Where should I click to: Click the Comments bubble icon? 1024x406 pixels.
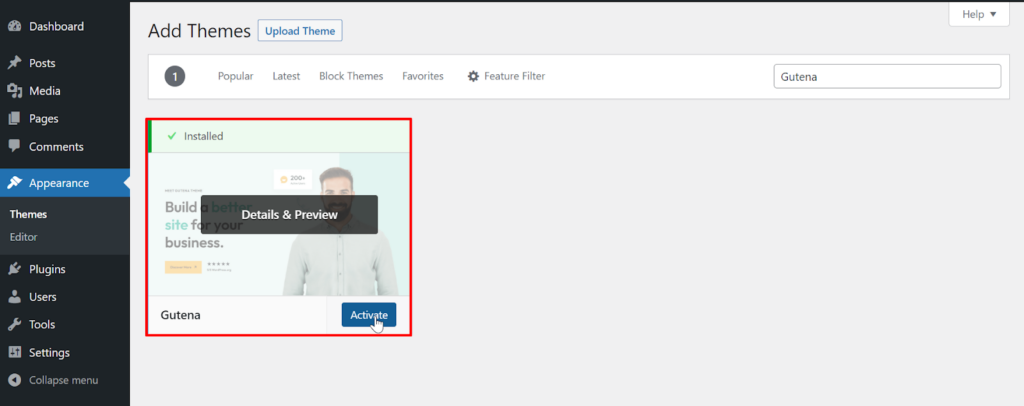click(x=14, y=146)
